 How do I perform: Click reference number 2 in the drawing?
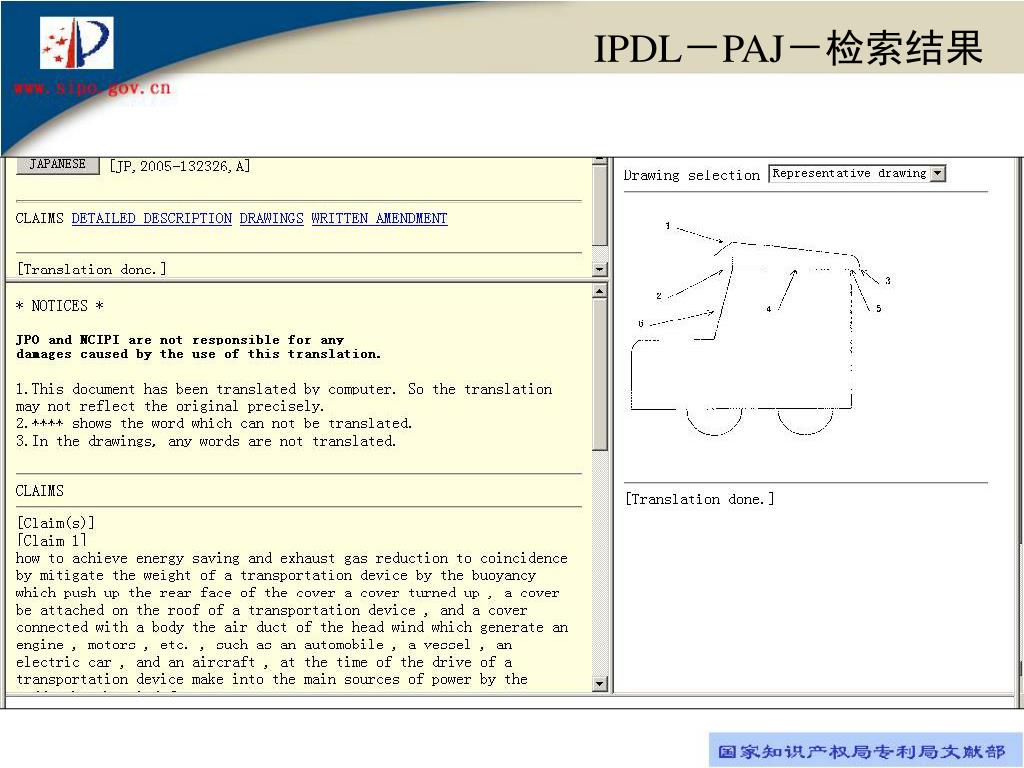(x=658, y=296)
